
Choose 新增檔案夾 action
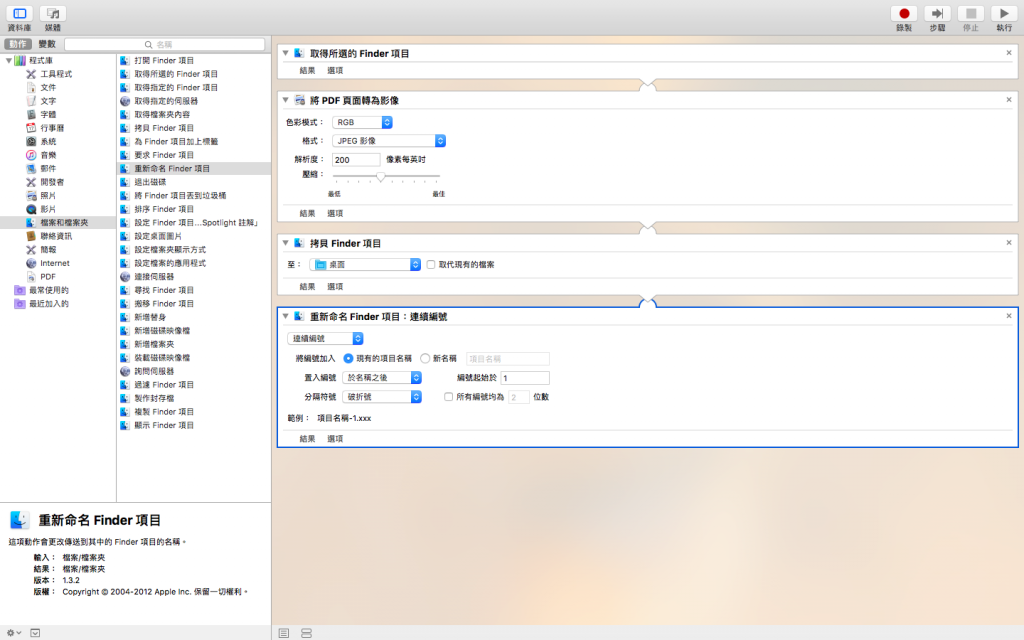tap(154, 344)
